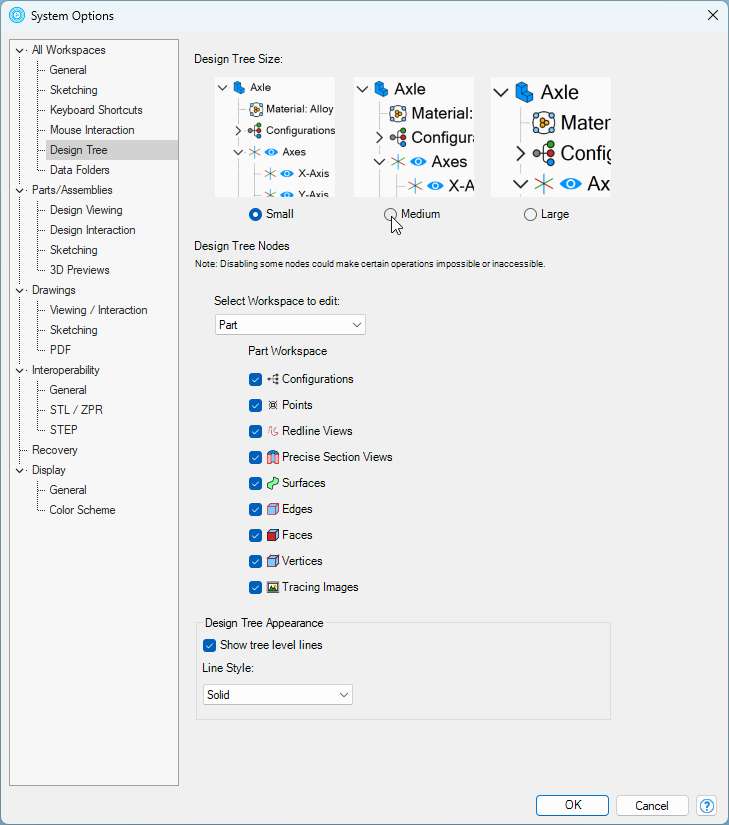This screenshot has height=825, width=729.
Task: Click the Points node icon
Action: coord(272,405)
